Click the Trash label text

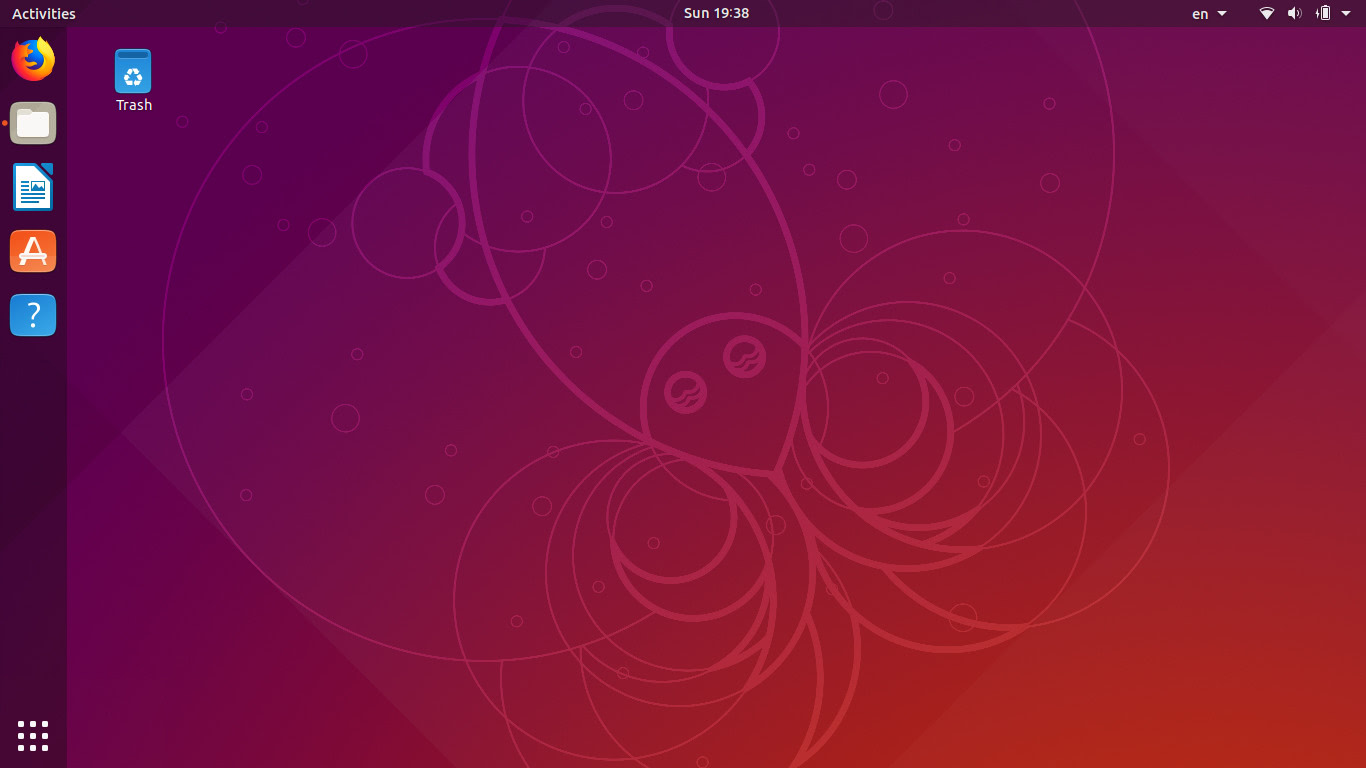134,105
